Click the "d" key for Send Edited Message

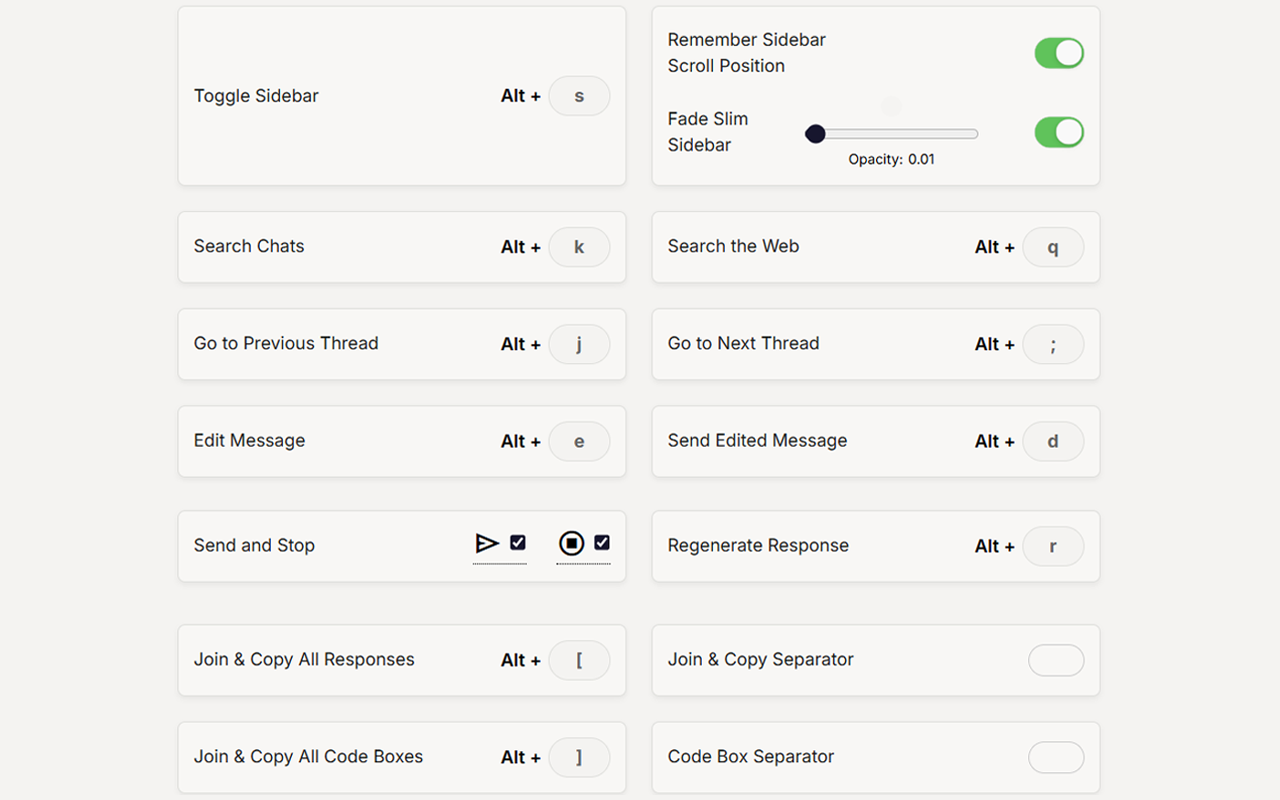(x=1053, y=441)
